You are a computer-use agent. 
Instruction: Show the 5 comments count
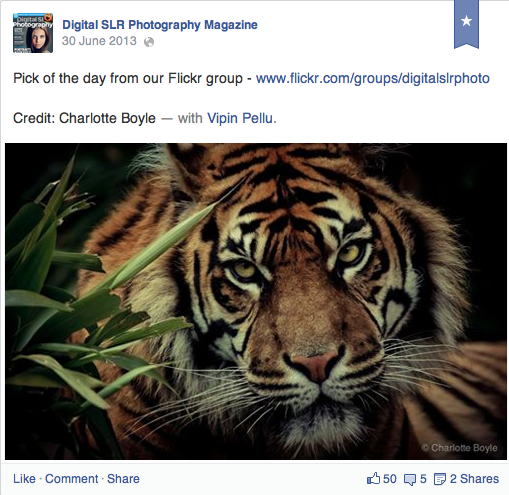point(423,479)
